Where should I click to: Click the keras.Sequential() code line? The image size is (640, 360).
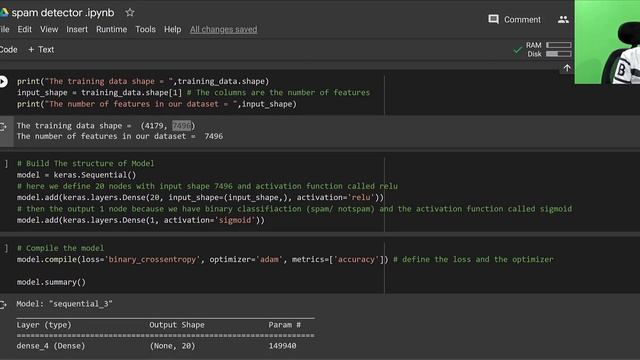76,175
